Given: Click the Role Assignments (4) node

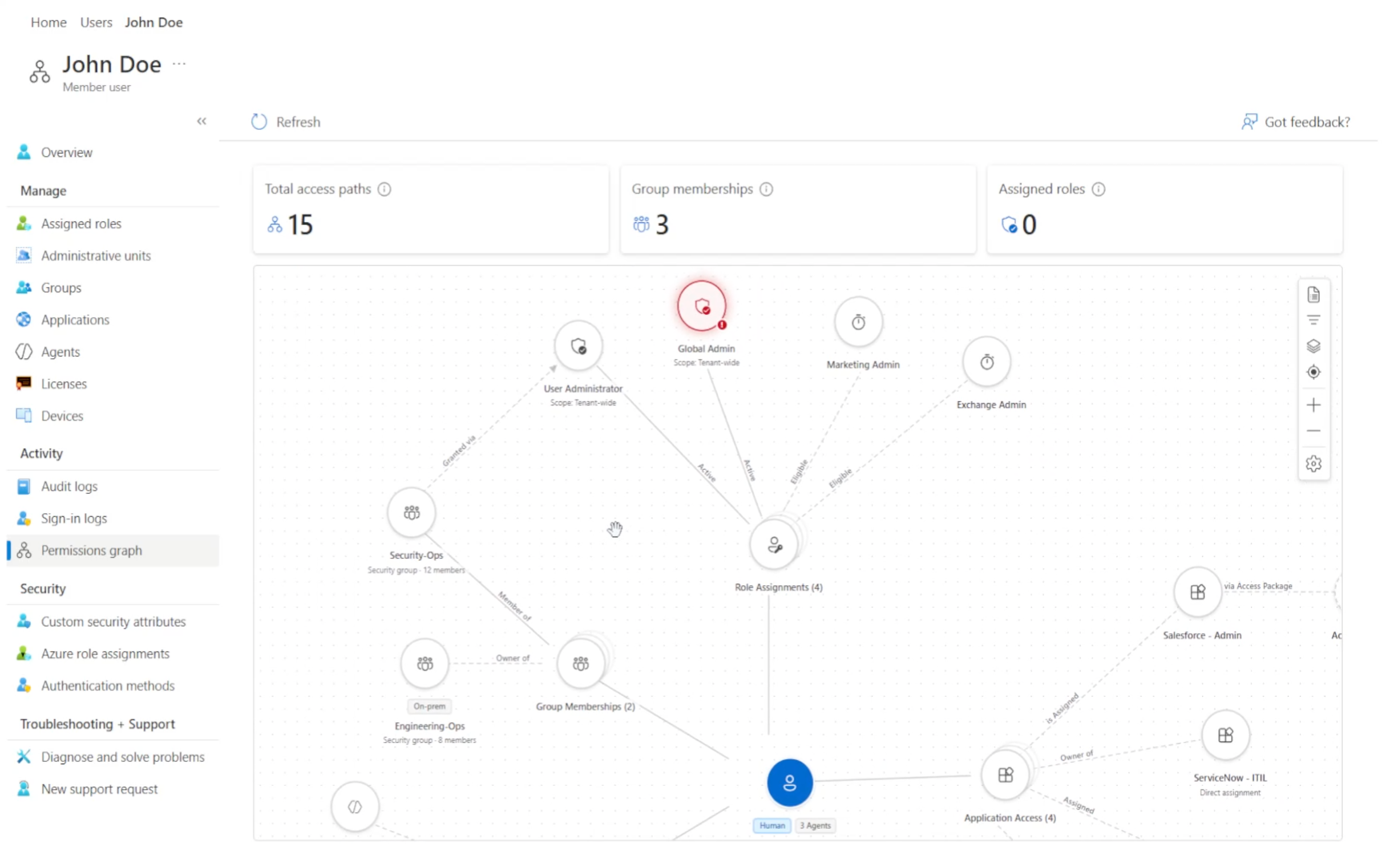Looking at the screenshot, I should tap(774, 544).
